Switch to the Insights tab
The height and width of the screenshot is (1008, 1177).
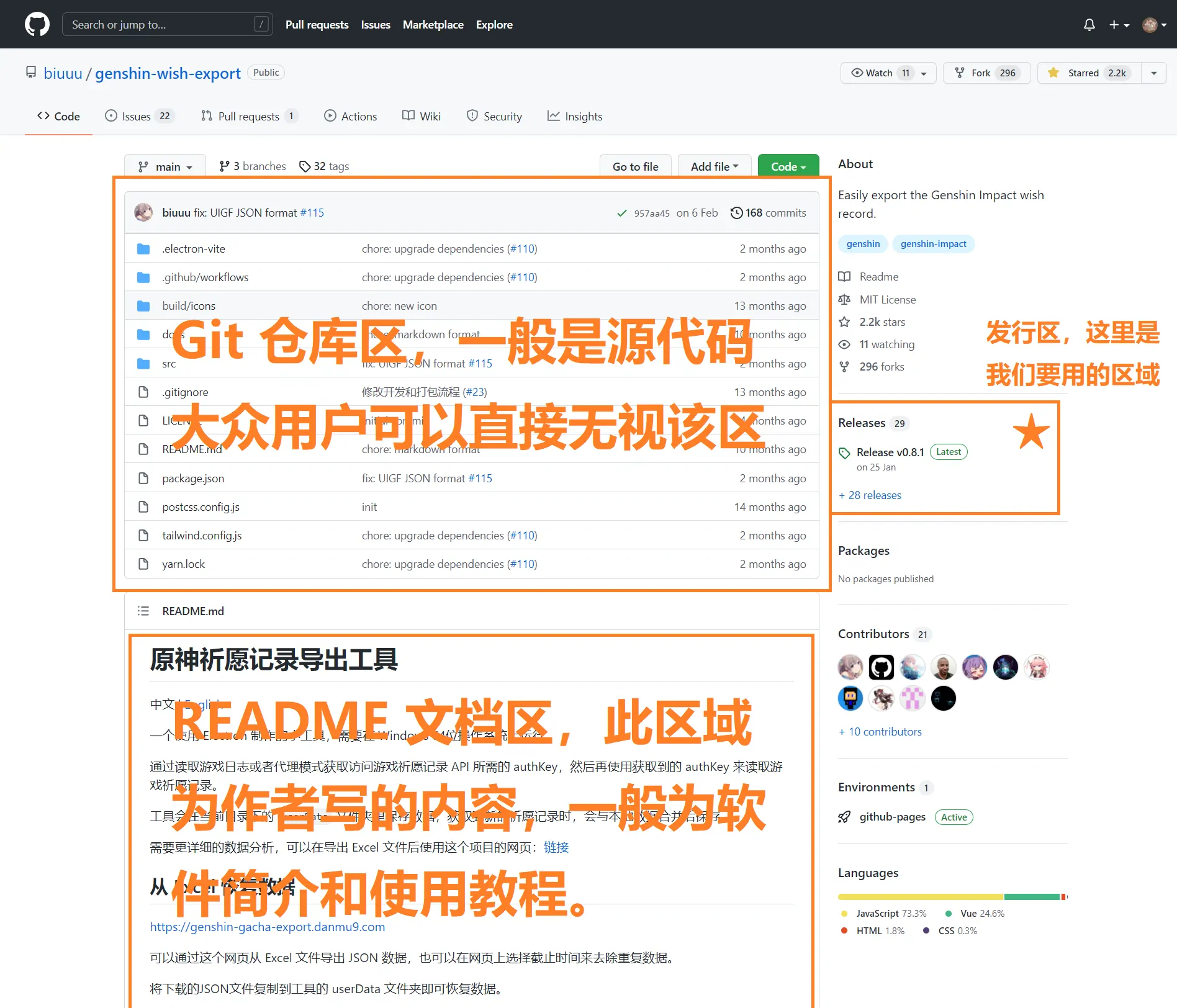coord(575,116)
